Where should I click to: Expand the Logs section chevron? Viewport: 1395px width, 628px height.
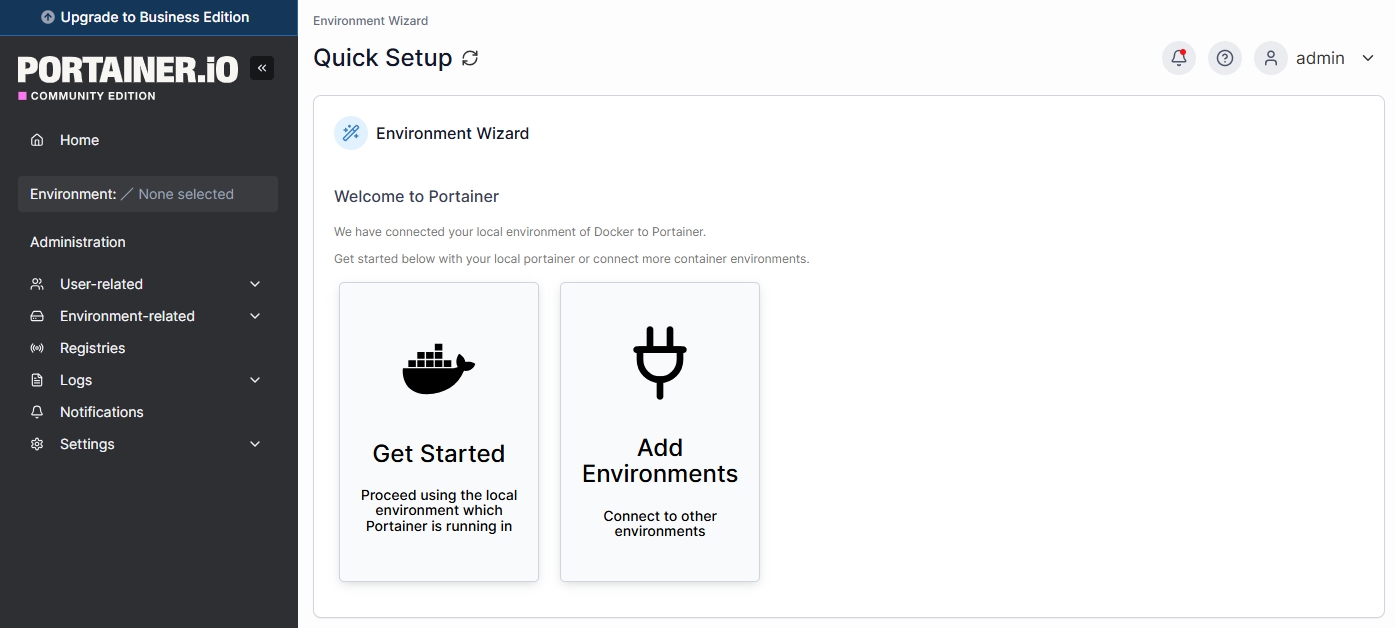coord(255,380)
